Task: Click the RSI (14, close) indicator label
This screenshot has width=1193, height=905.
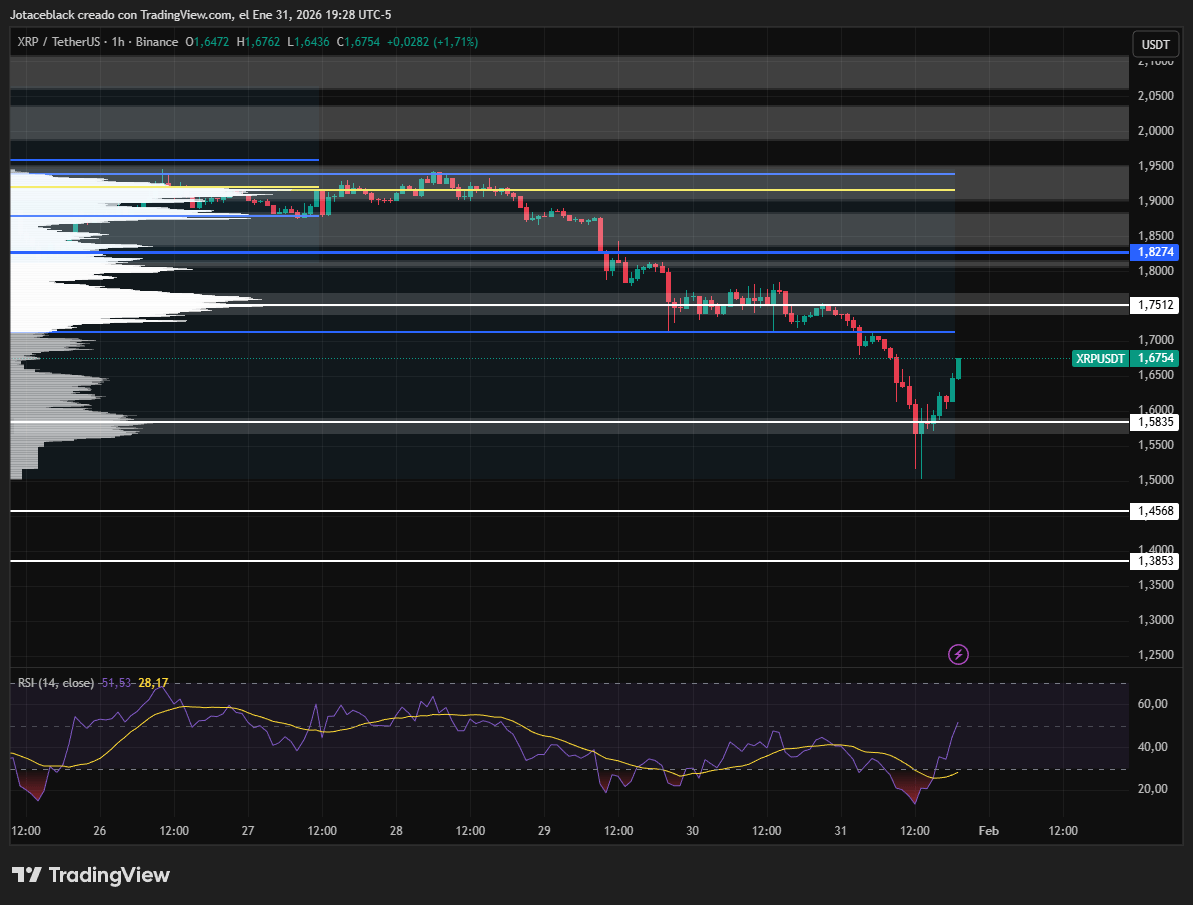Action: tap(55, 683)
